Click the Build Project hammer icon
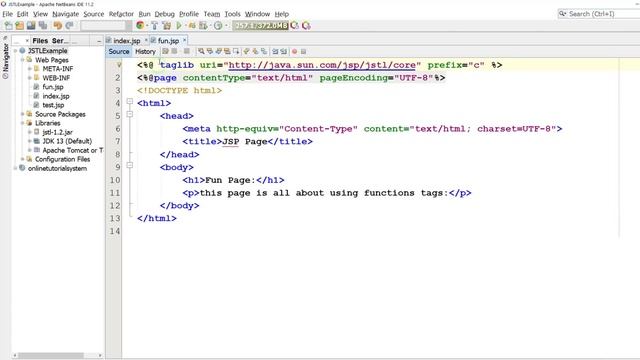The image size is (640, 360). 155,26
